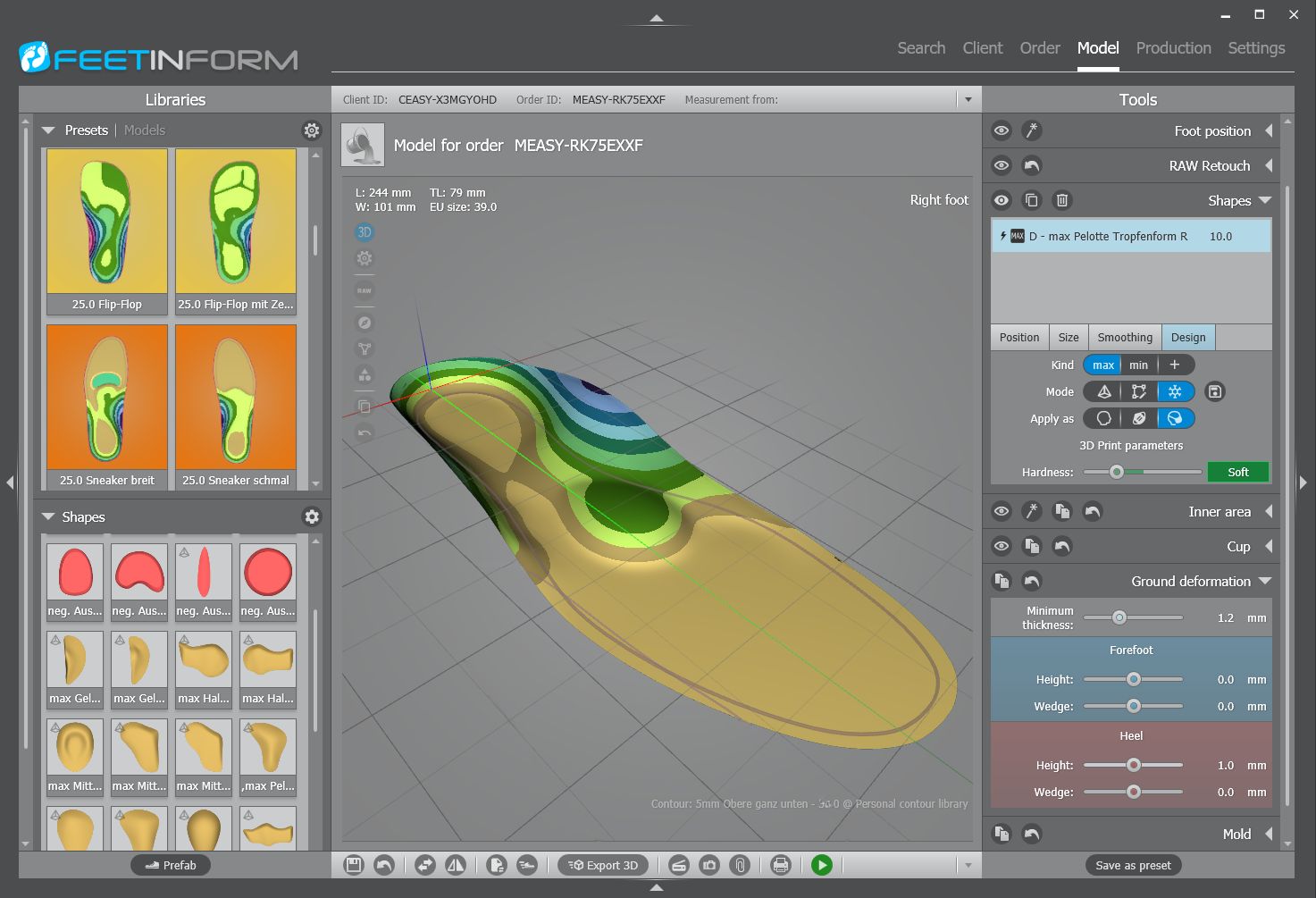
Task: Click the save model icon in bottom toolbar
Action: (x=353, y=865)
